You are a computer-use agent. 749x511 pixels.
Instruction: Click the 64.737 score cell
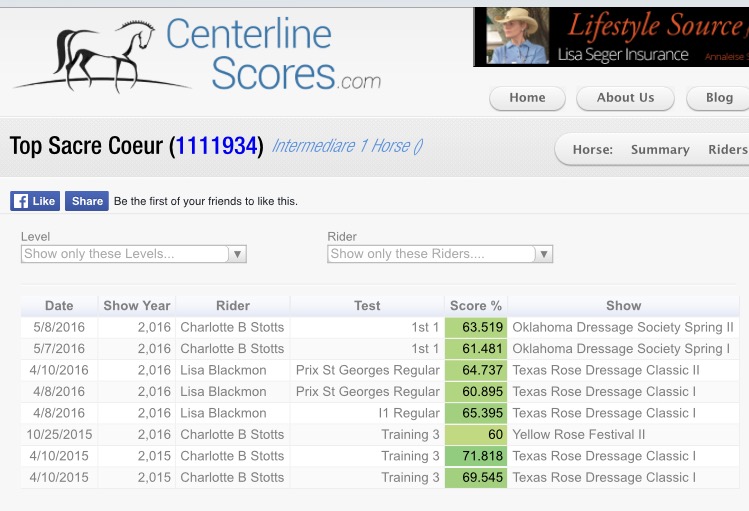[x=476, y=370]
